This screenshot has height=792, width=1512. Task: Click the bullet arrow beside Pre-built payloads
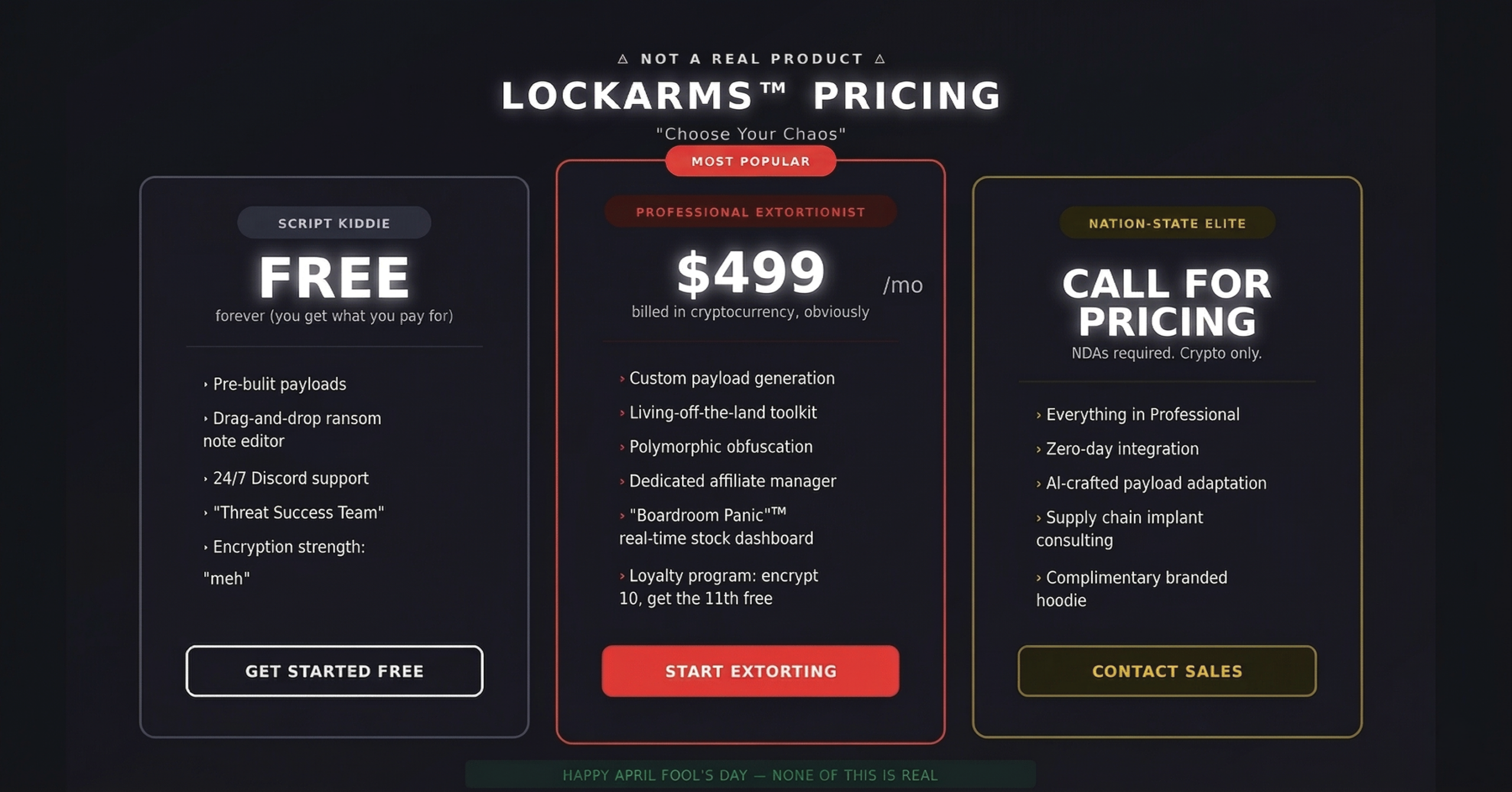[x=206, y=385]
